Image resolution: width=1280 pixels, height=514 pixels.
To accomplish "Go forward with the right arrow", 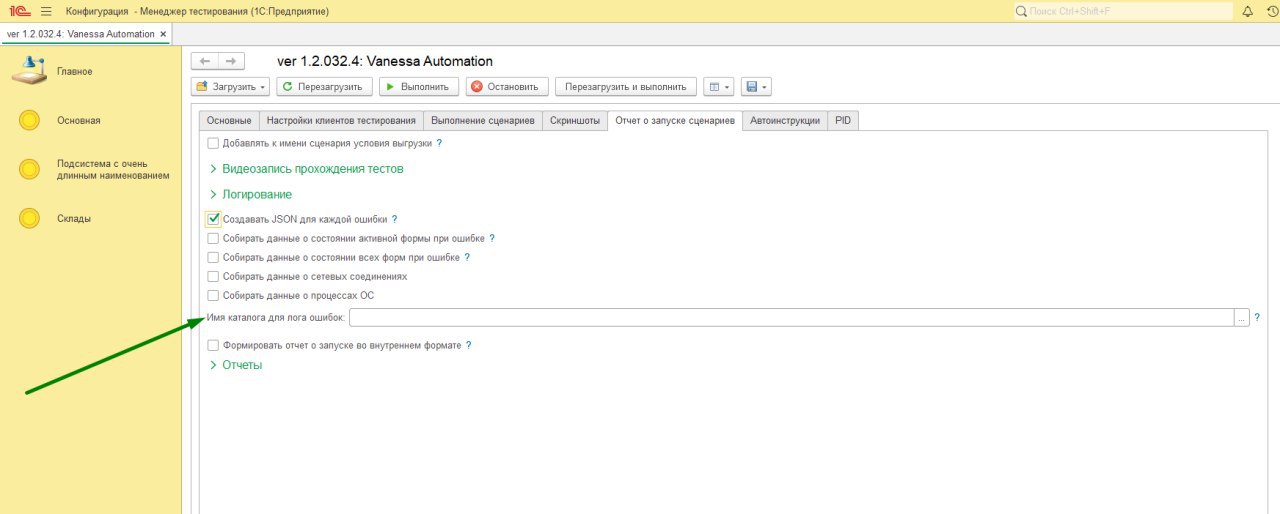I will [230, 61].
